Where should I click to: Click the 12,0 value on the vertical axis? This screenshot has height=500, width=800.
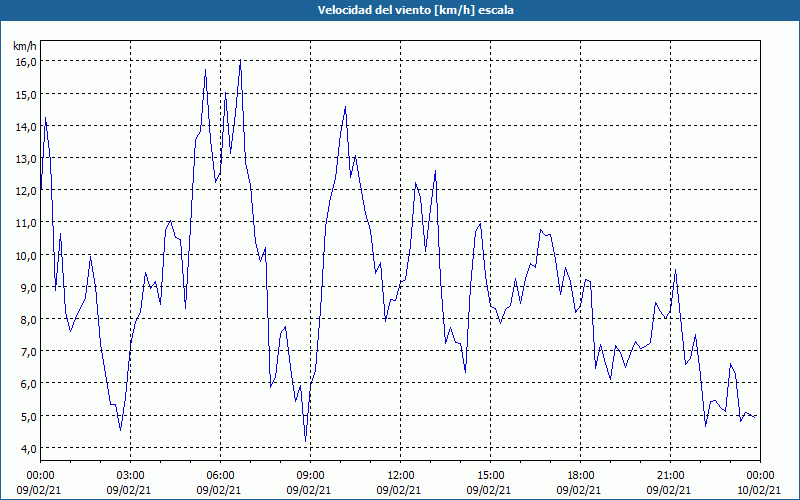(26, 191)
